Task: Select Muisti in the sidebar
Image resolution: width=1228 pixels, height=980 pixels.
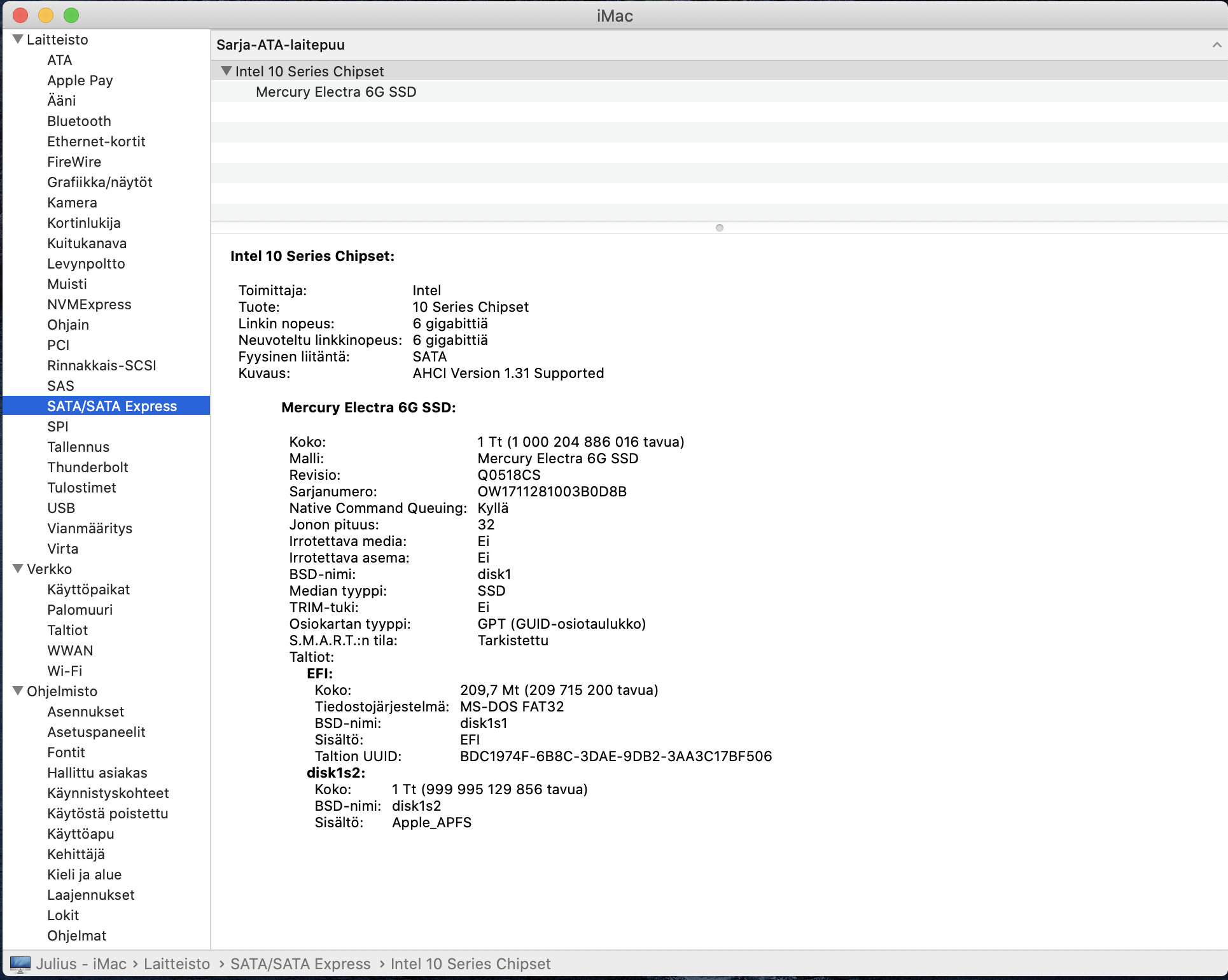Action: click(x=67, y=284)
